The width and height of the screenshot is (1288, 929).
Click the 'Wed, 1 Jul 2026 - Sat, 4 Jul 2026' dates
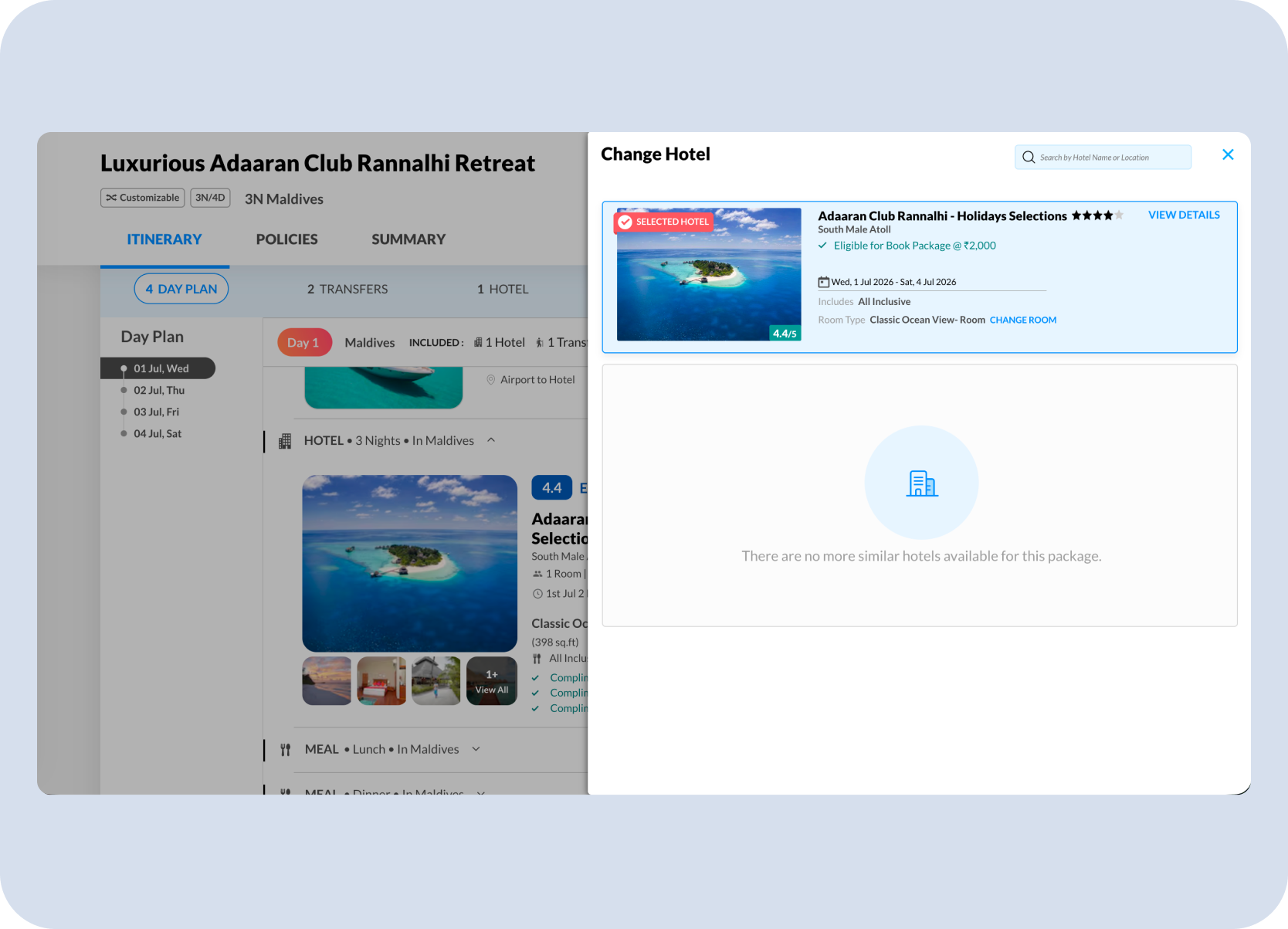tap(893, 282)
